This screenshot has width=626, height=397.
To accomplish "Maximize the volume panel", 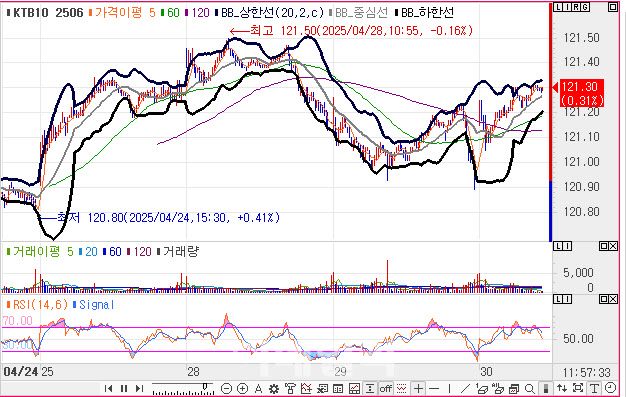I will point(603,246).
